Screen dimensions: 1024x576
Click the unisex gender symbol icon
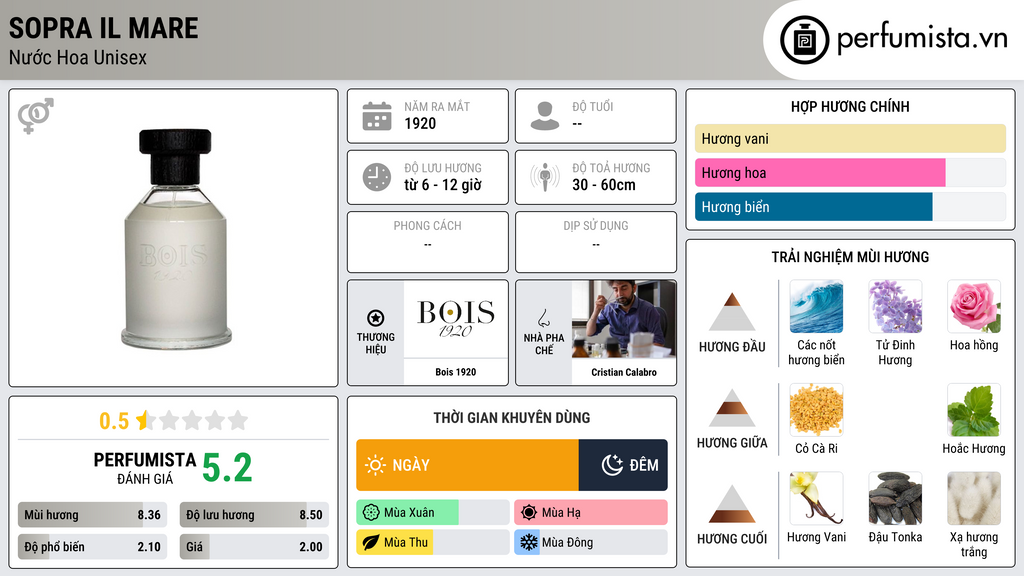coord(35,116)
